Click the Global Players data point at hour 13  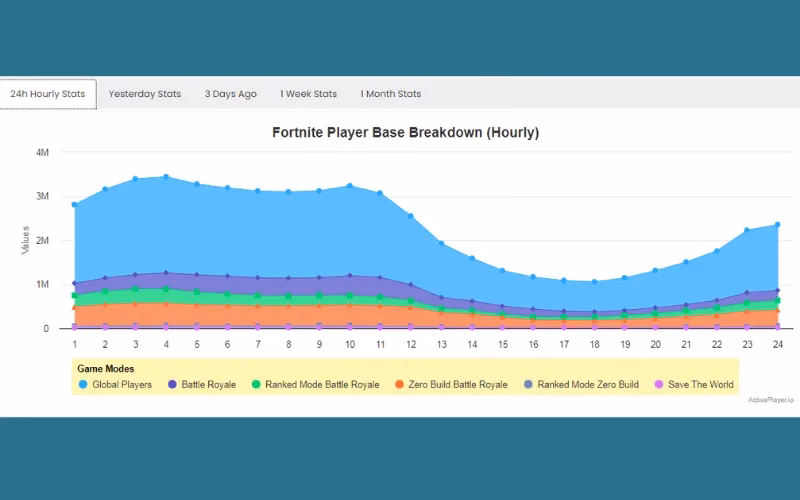click(441, 243)
